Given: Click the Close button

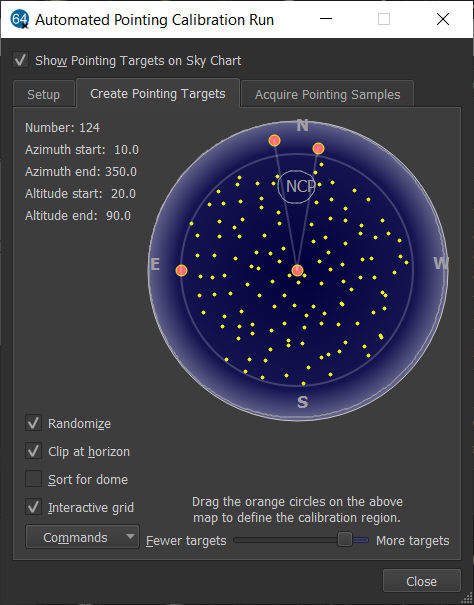Looking at the screenshot, I should (422, 581).
